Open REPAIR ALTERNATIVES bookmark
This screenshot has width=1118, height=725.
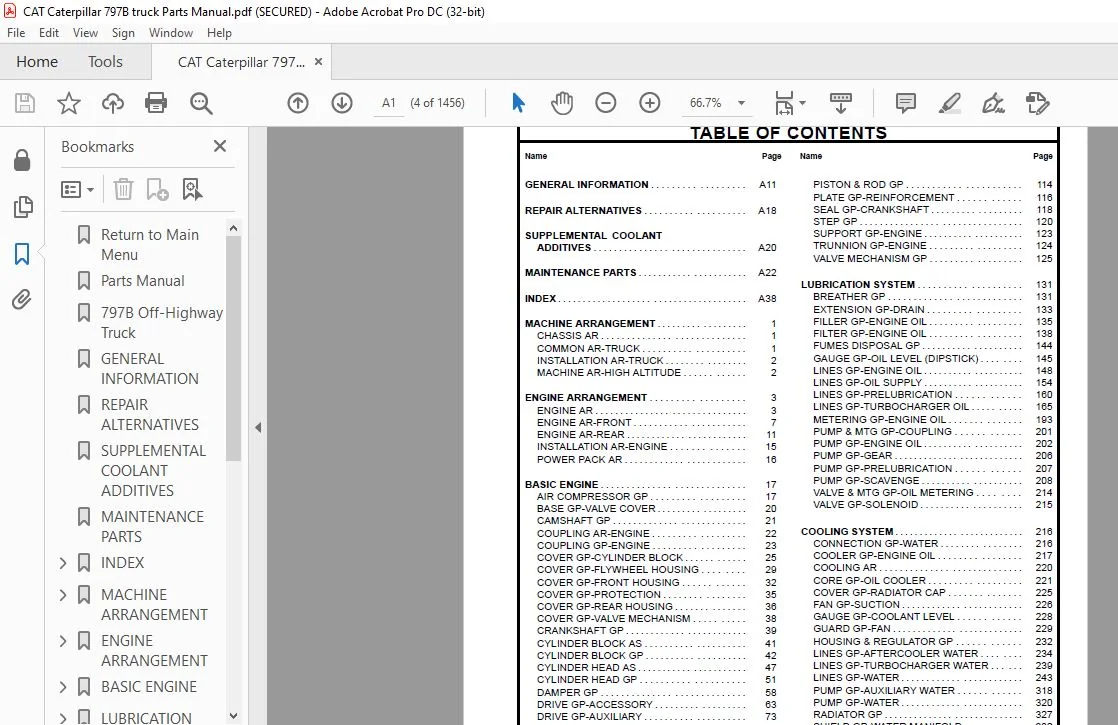(150, 414)
